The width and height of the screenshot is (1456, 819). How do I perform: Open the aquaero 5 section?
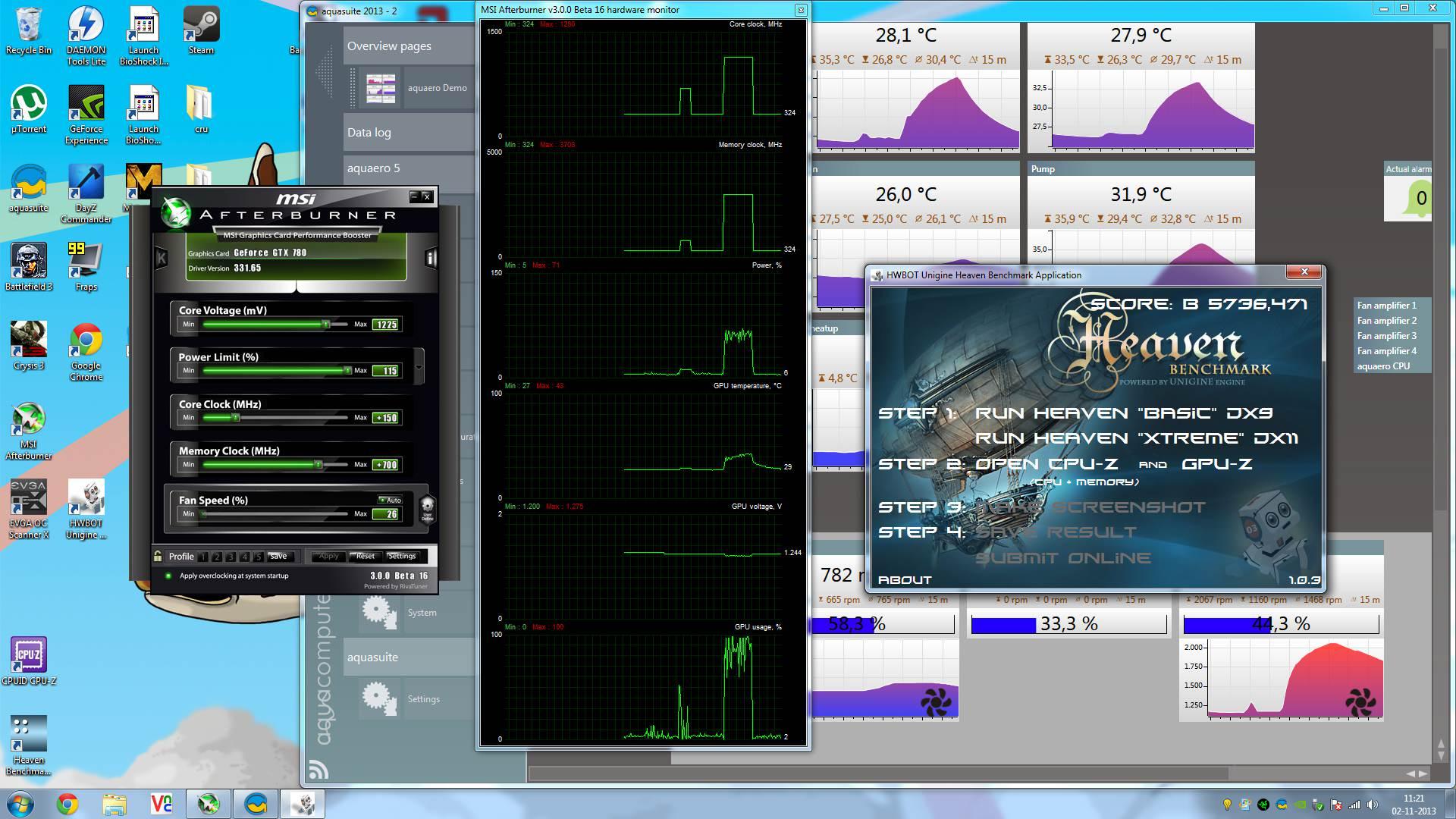point(409,168)
